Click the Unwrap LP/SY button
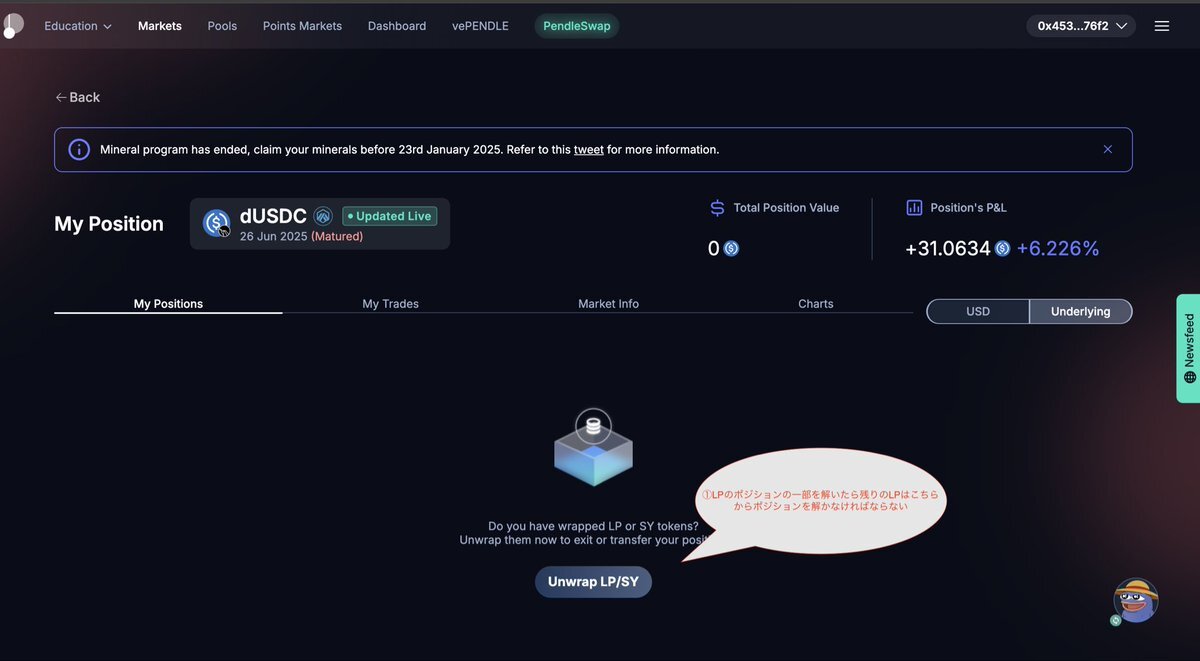 593,582
